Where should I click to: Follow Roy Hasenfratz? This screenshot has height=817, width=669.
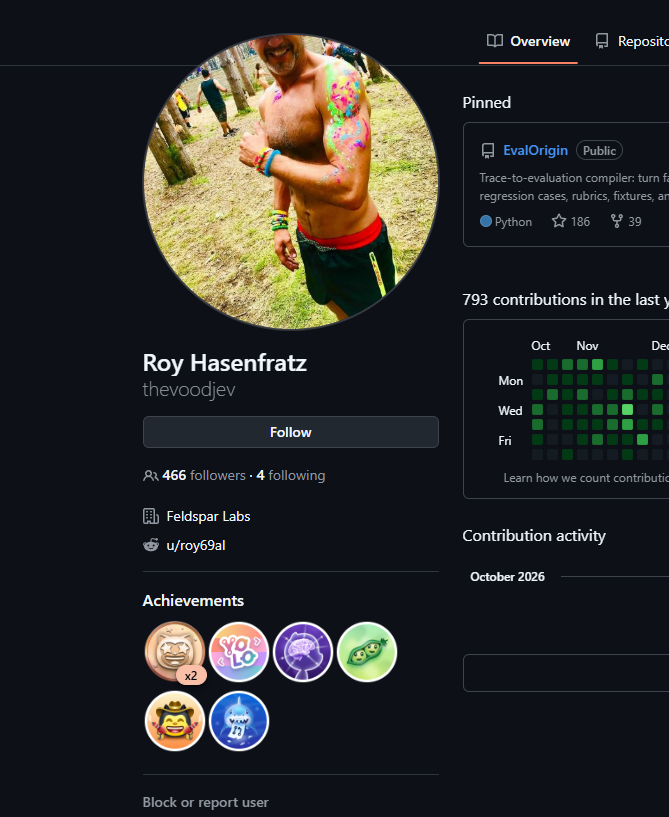click(x=291, y=432)
